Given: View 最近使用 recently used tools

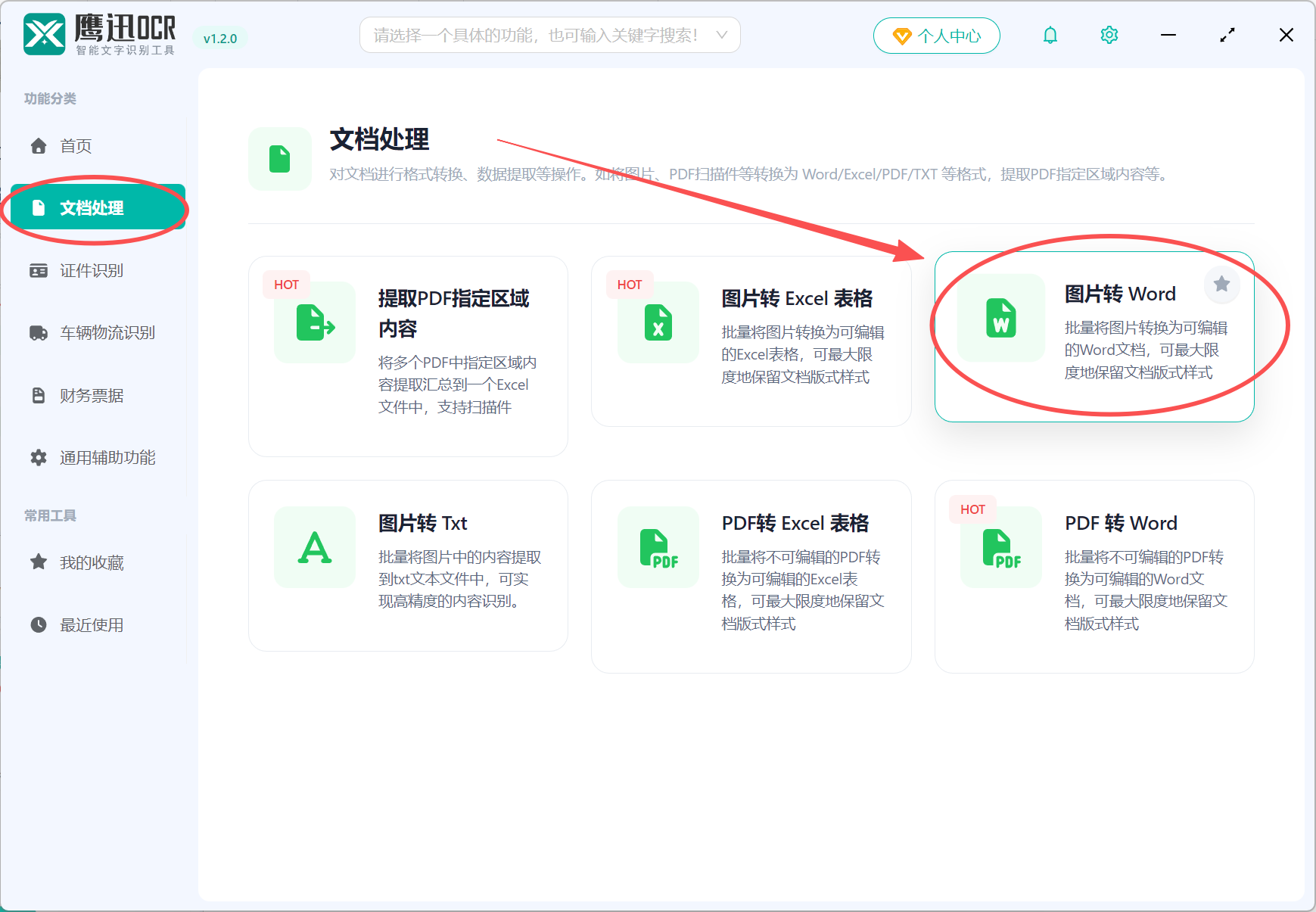Looking at the screenshot, I should click(x=92, y=625).
